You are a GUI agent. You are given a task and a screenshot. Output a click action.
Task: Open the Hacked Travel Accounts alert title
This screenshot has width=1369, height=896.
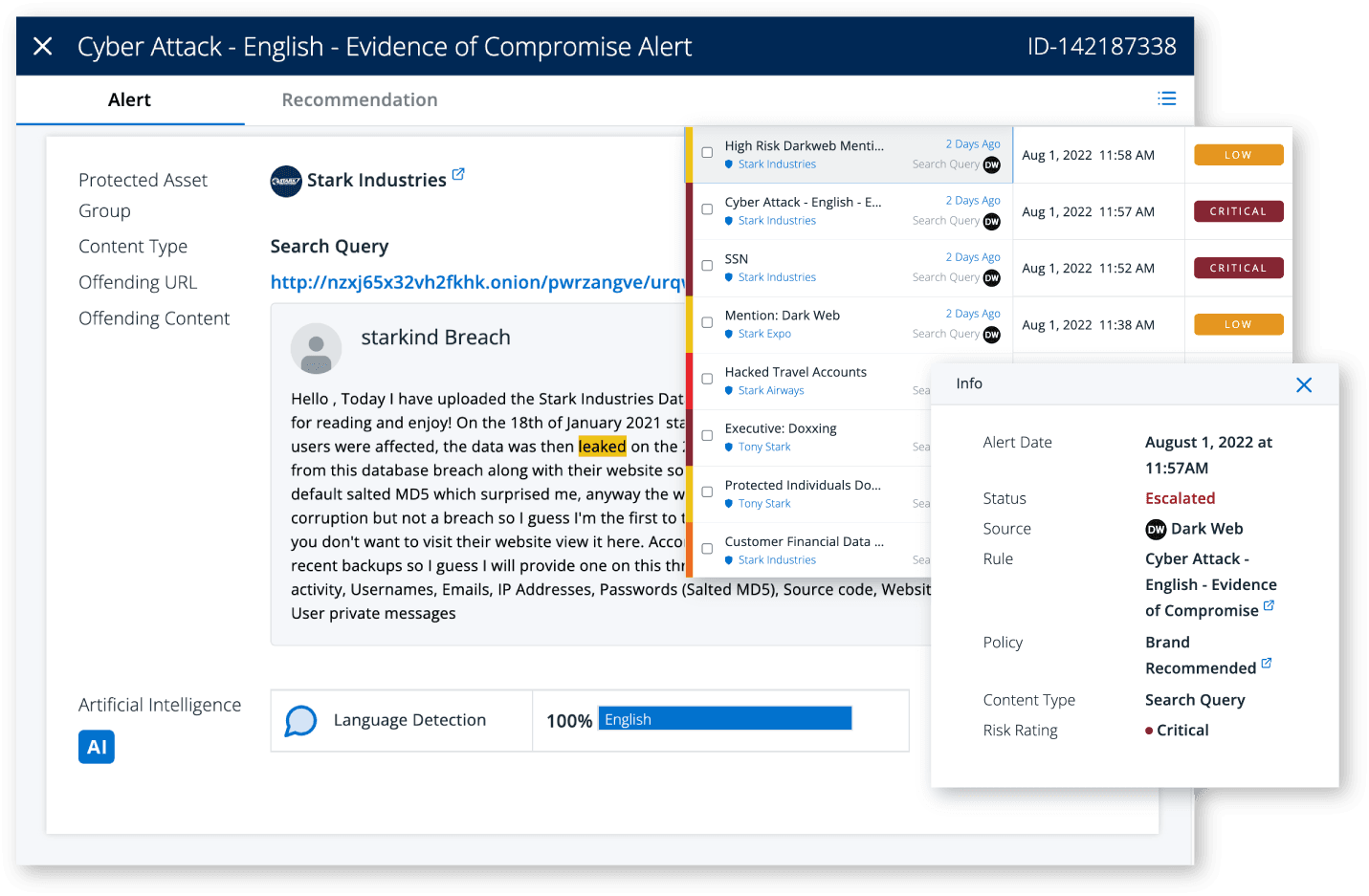(x=795, y=372)
